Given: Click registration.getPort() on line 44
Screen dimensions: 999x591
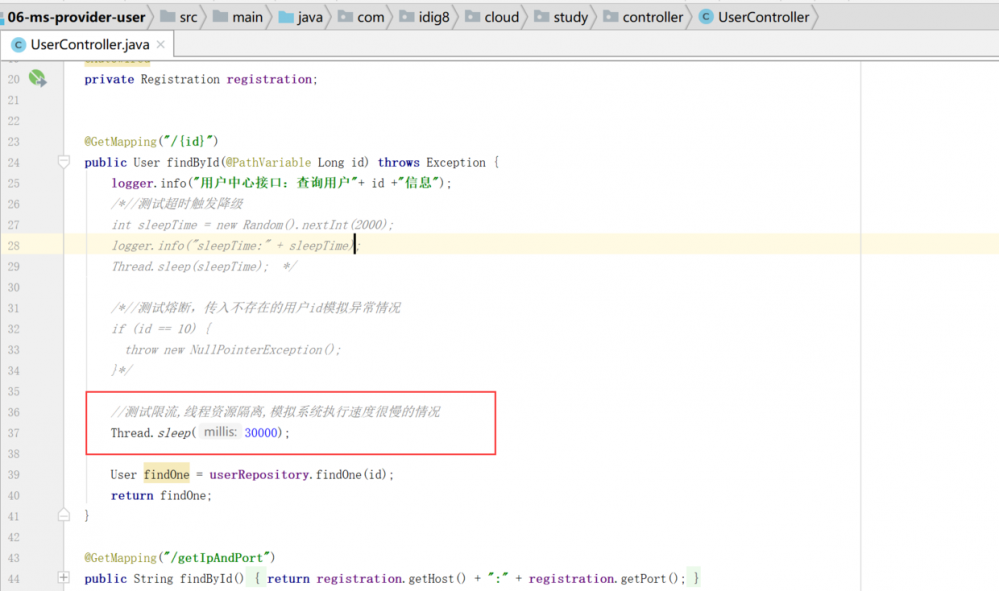Looking at the screenshot, I should pyautogui.click(x=603, y=578).
